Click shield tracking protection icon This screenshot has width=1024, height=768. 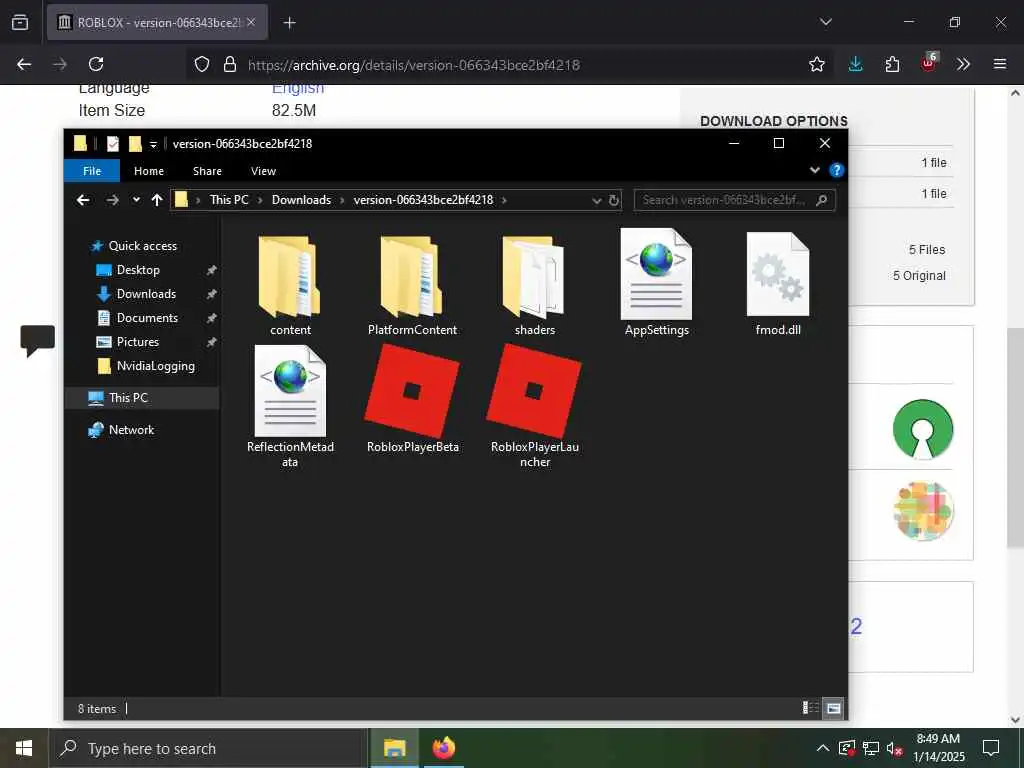click(x=202, y=64)
